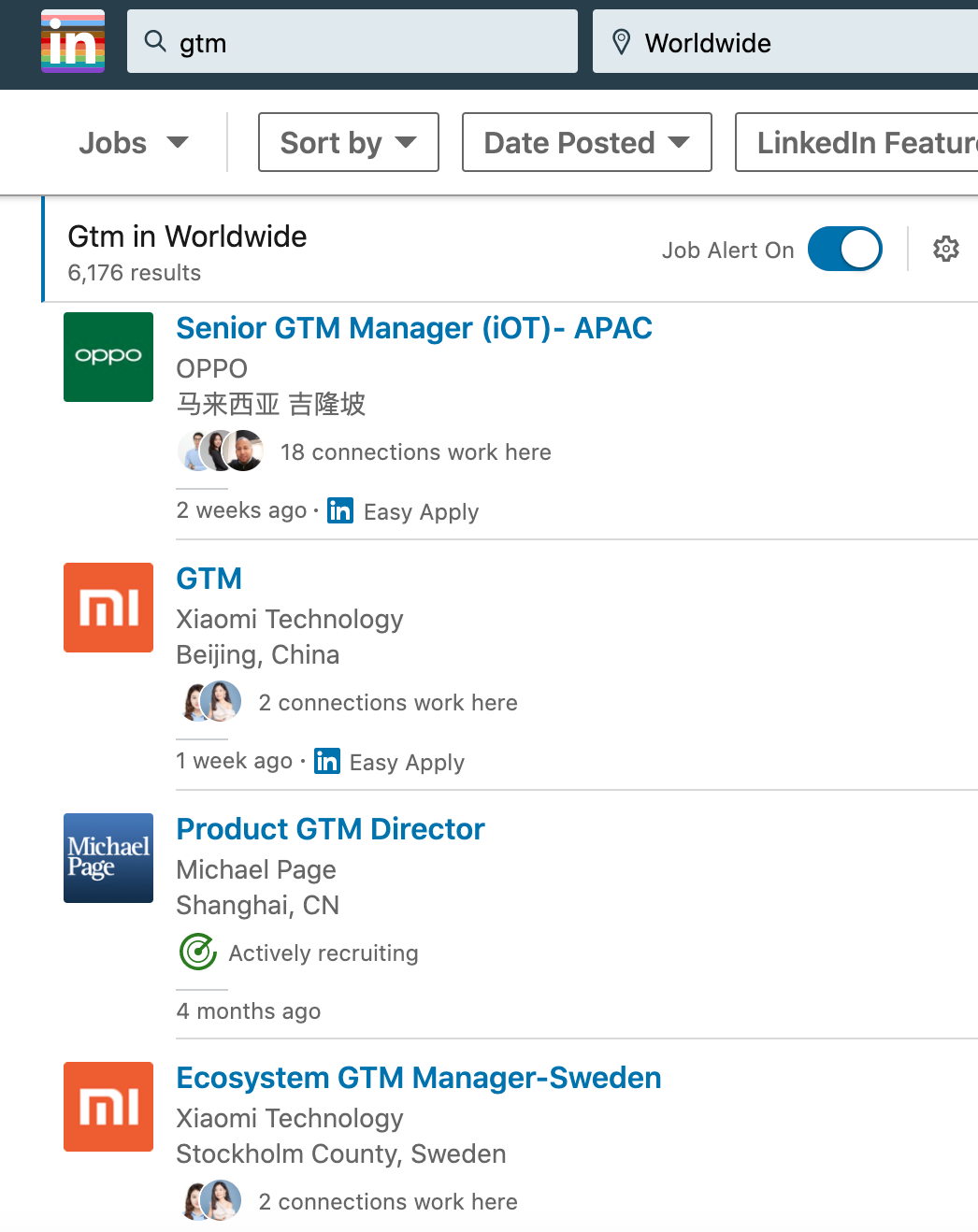Click the search magnifier icon
Viewport: 978px width, 1232px height.
point(155,41)
